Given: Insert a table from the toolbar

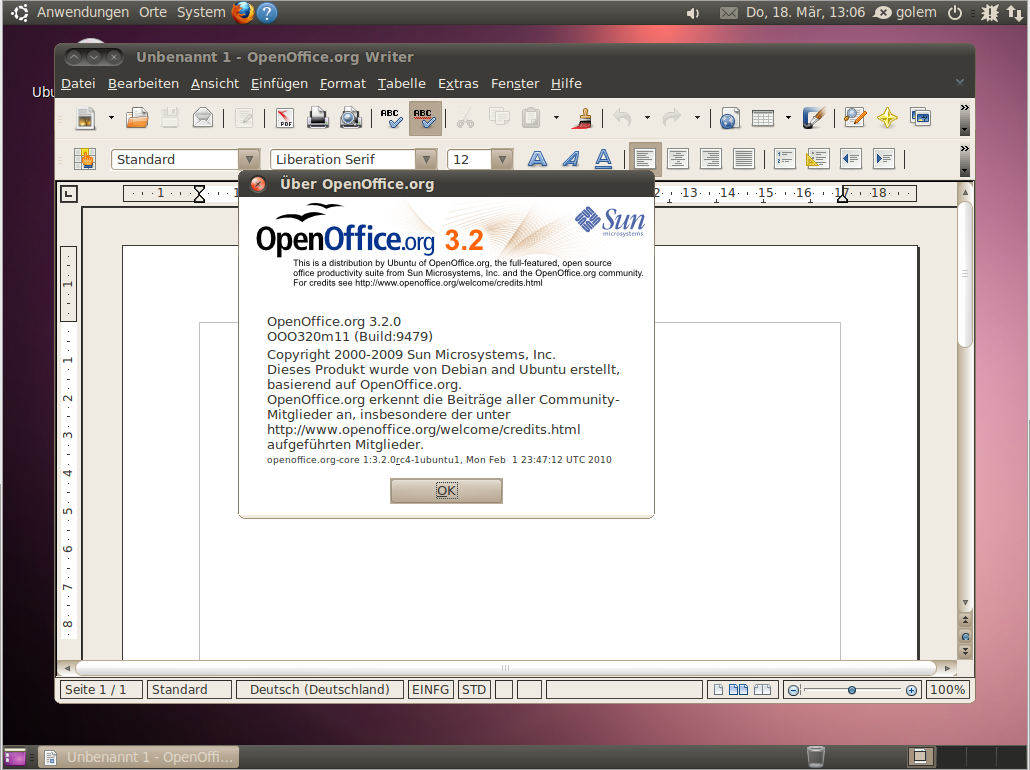Looking at the screenshot, I should tap(763, 118).
